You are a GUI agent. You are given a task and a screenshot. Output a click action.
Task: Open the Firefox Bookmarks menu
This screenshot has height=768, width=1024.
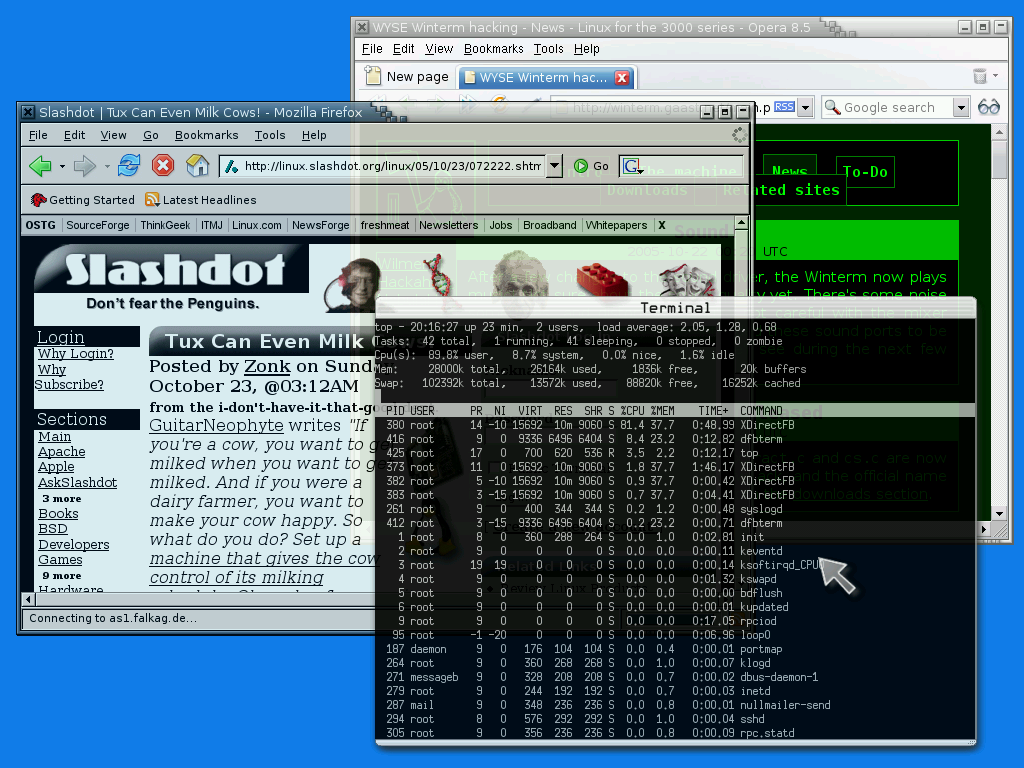pos(206,135)
